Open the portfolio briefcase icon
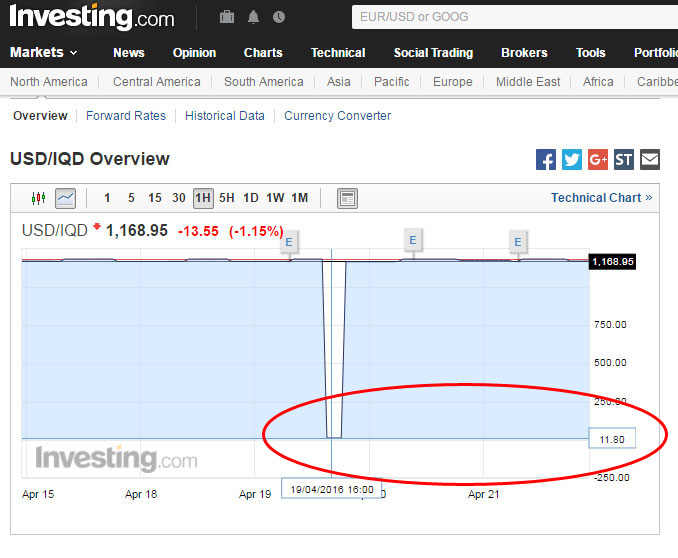The width and height of the screenshot is (678, 558). coord(227,17)
